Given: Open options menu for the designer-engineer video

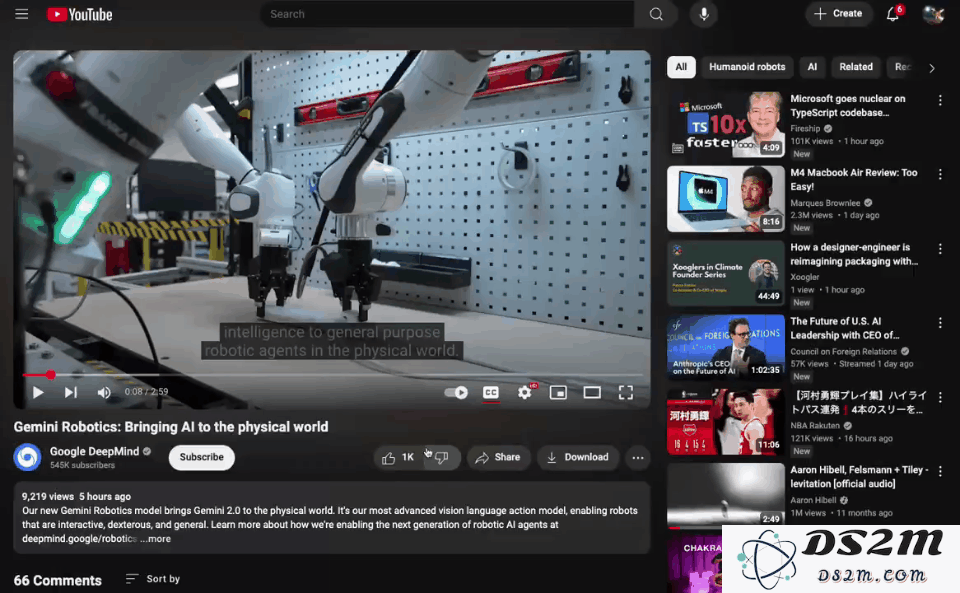Looking at the screenshot, I should (x=940, y=249).
